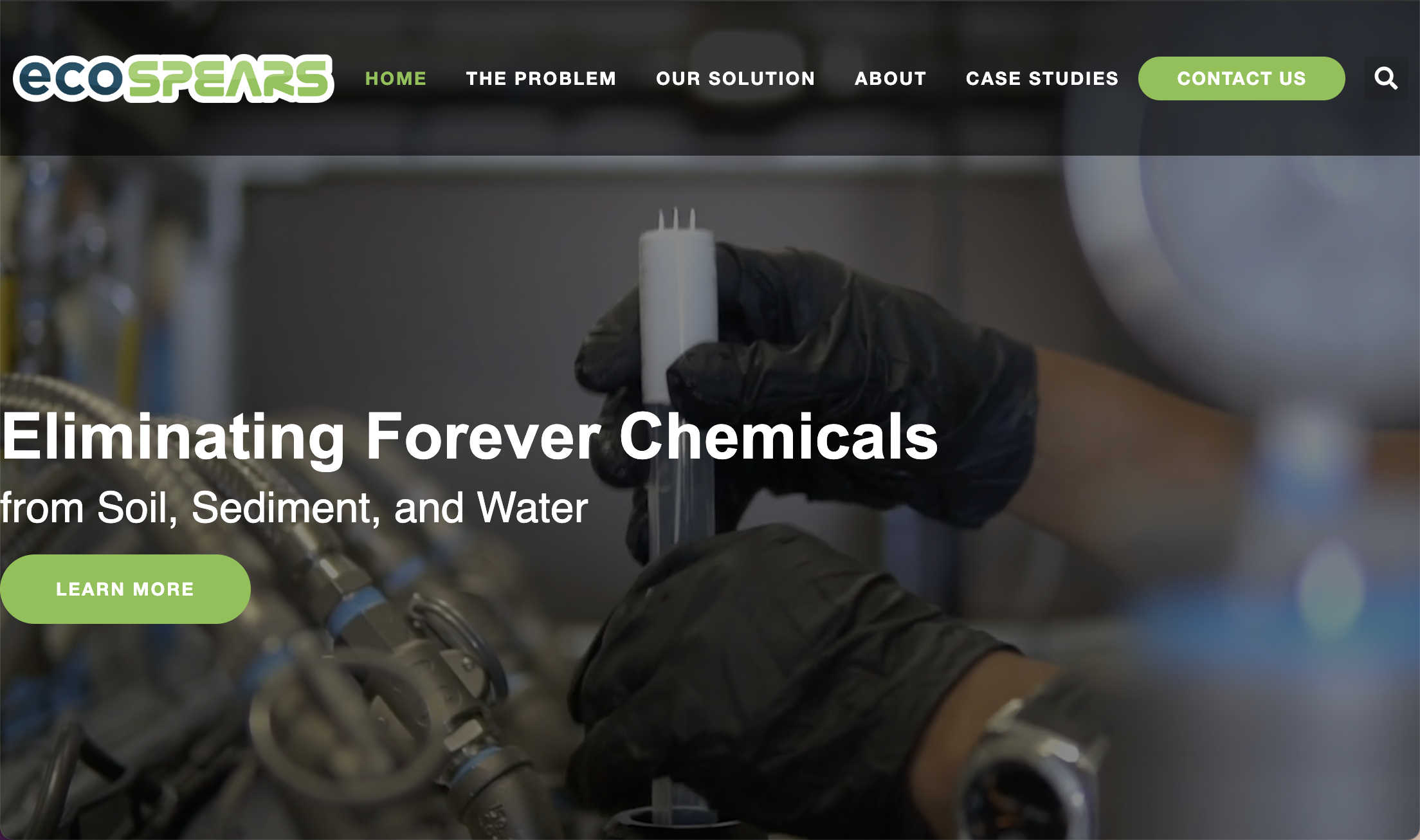Screen dimensions: 1420x840
Task: Open the ABOUT page link
Action: point(891,78)
